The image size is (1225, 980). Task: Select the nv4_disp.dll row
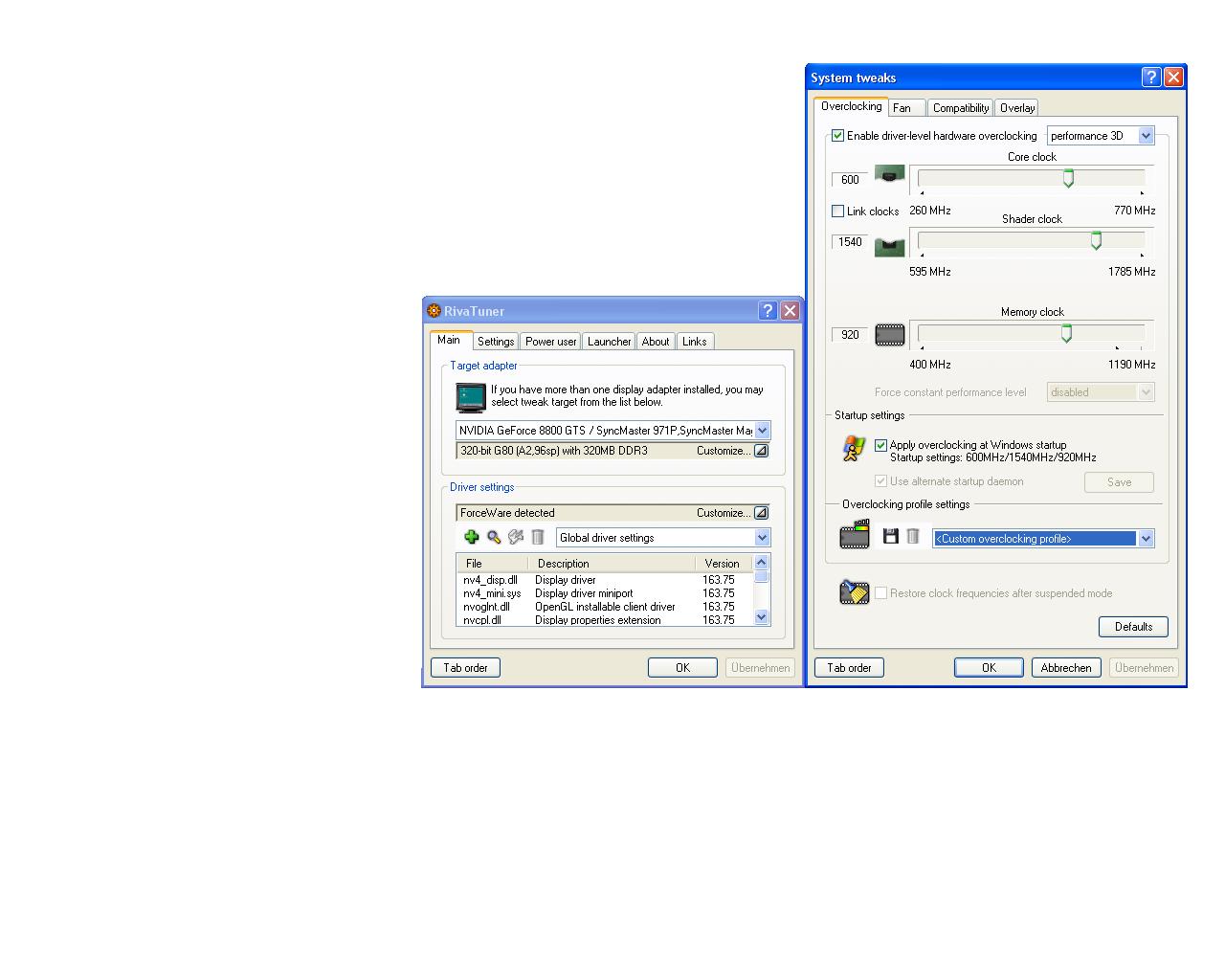pyautogui.click(x=605, y=580)
